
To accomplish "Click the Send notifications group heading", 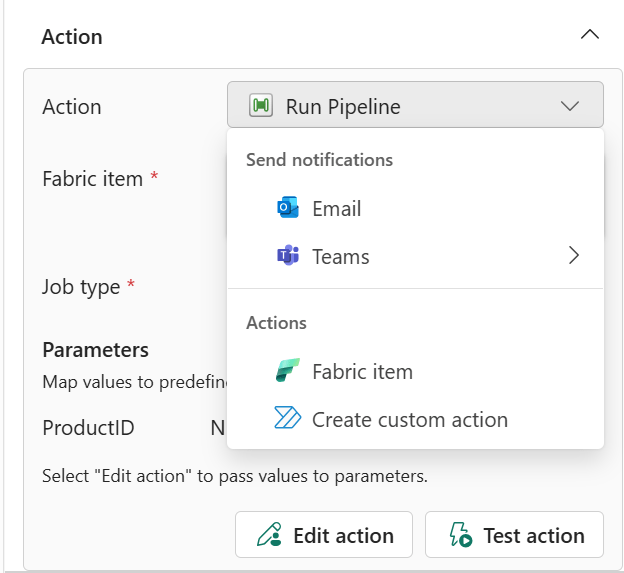I will (x=319, y=160).
